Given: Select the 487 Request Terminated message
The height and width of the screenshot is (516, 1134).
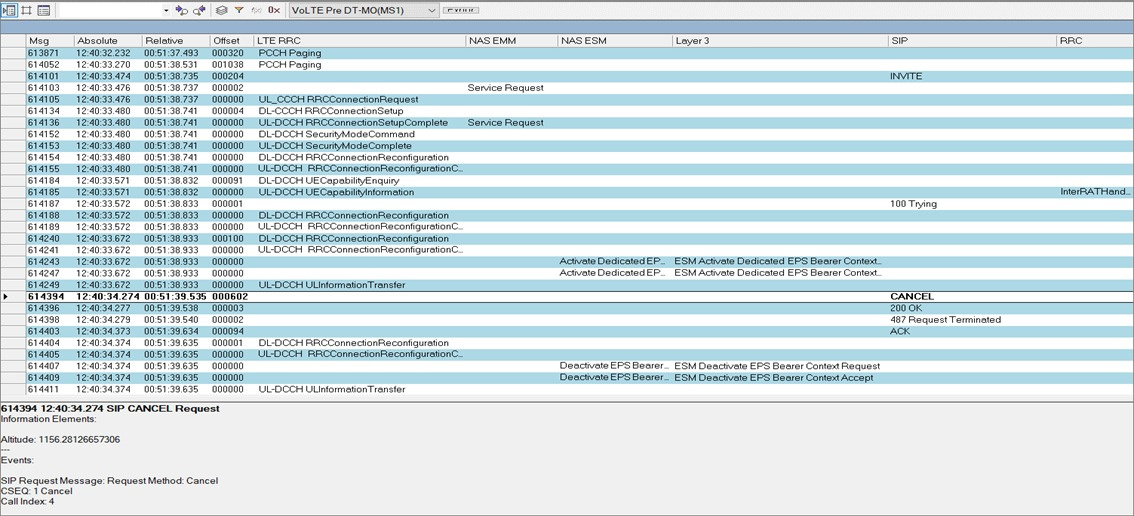Looking at the screenshot, I should point(946,319).
